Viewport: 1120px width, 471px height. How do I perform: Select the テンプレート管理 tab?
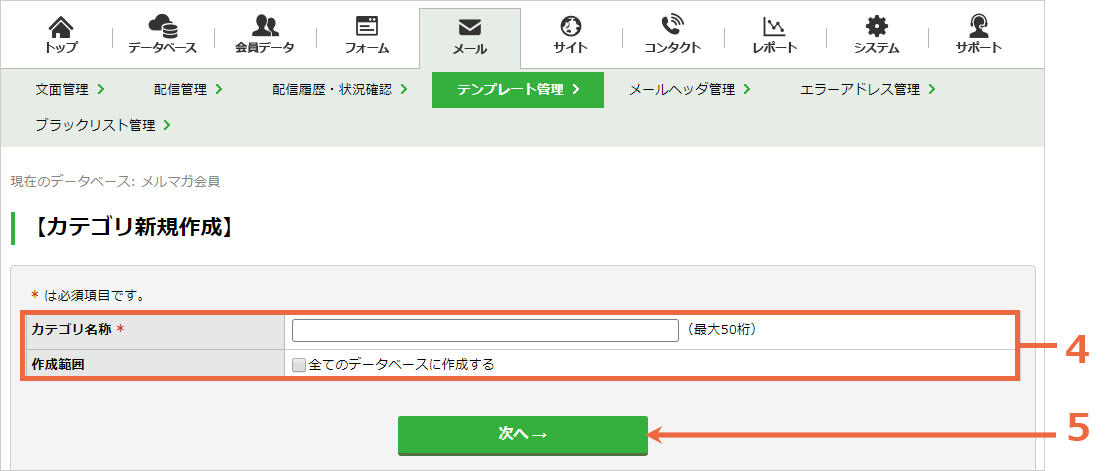click(x=518, y=90)
